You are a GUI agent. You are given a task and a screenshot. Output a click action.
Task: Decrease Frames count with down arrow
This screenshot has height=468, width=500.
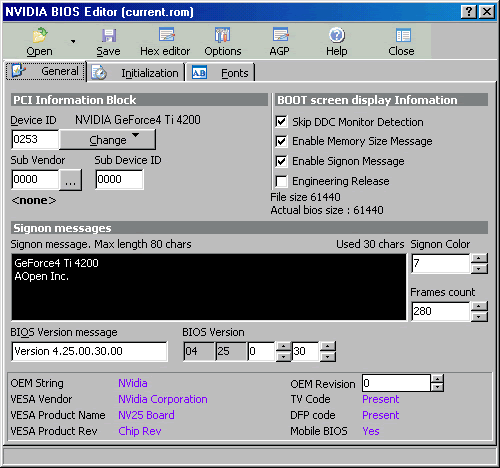click(x=479, y=317)
